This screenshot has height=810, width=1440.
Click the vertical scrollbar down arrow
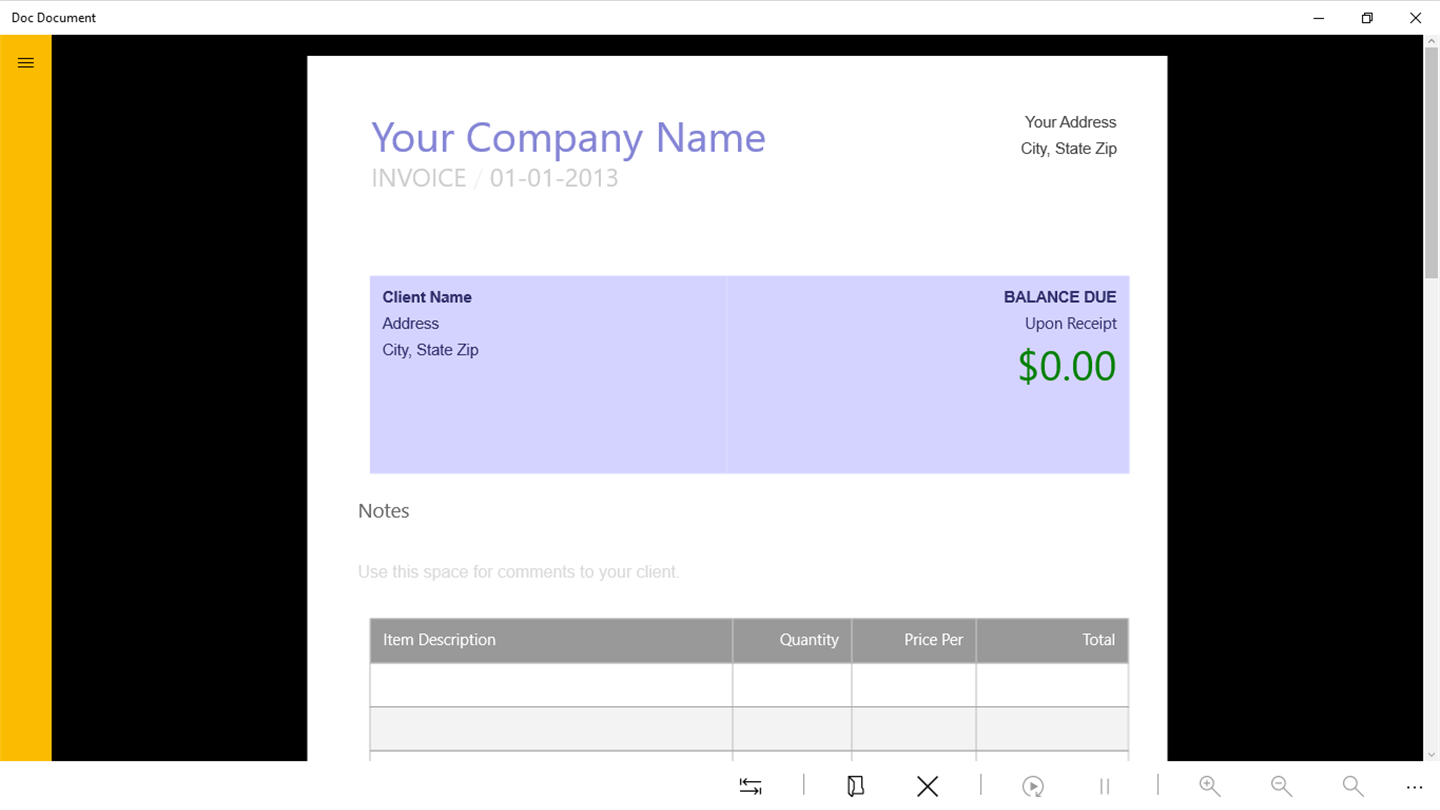click(1431, 754)
